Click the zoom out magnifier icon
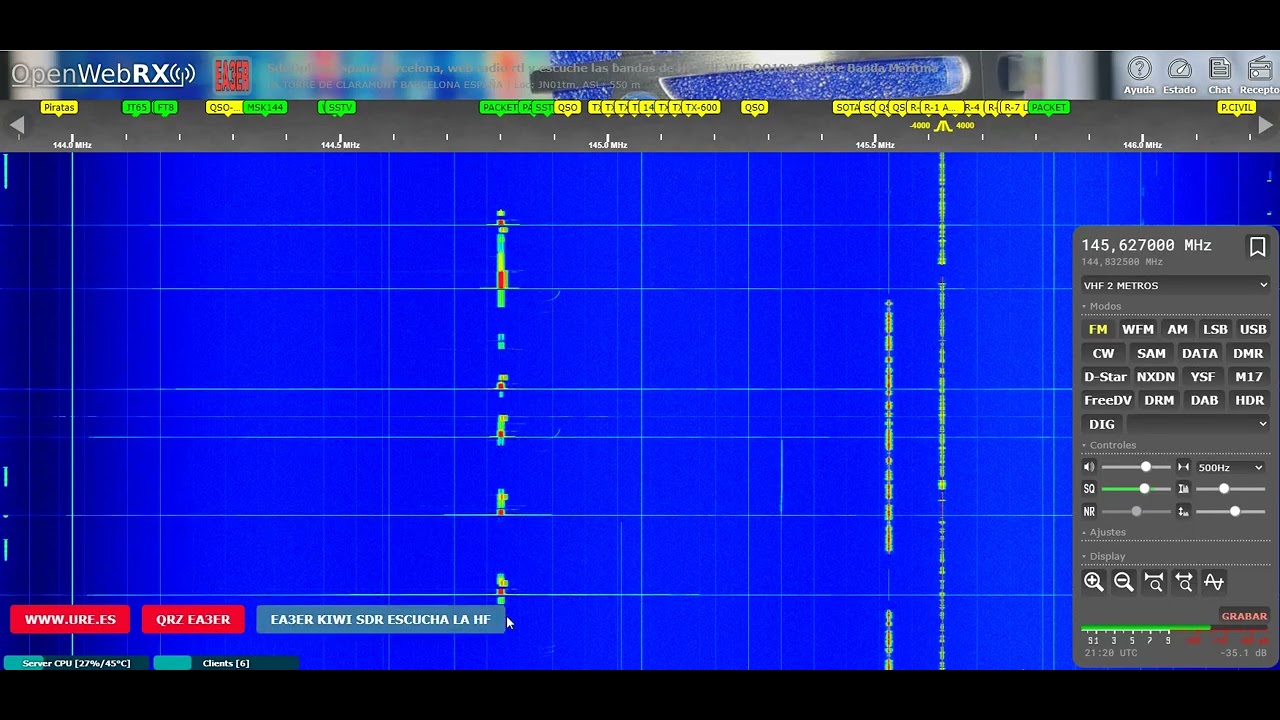 [x=1123, y=582]
